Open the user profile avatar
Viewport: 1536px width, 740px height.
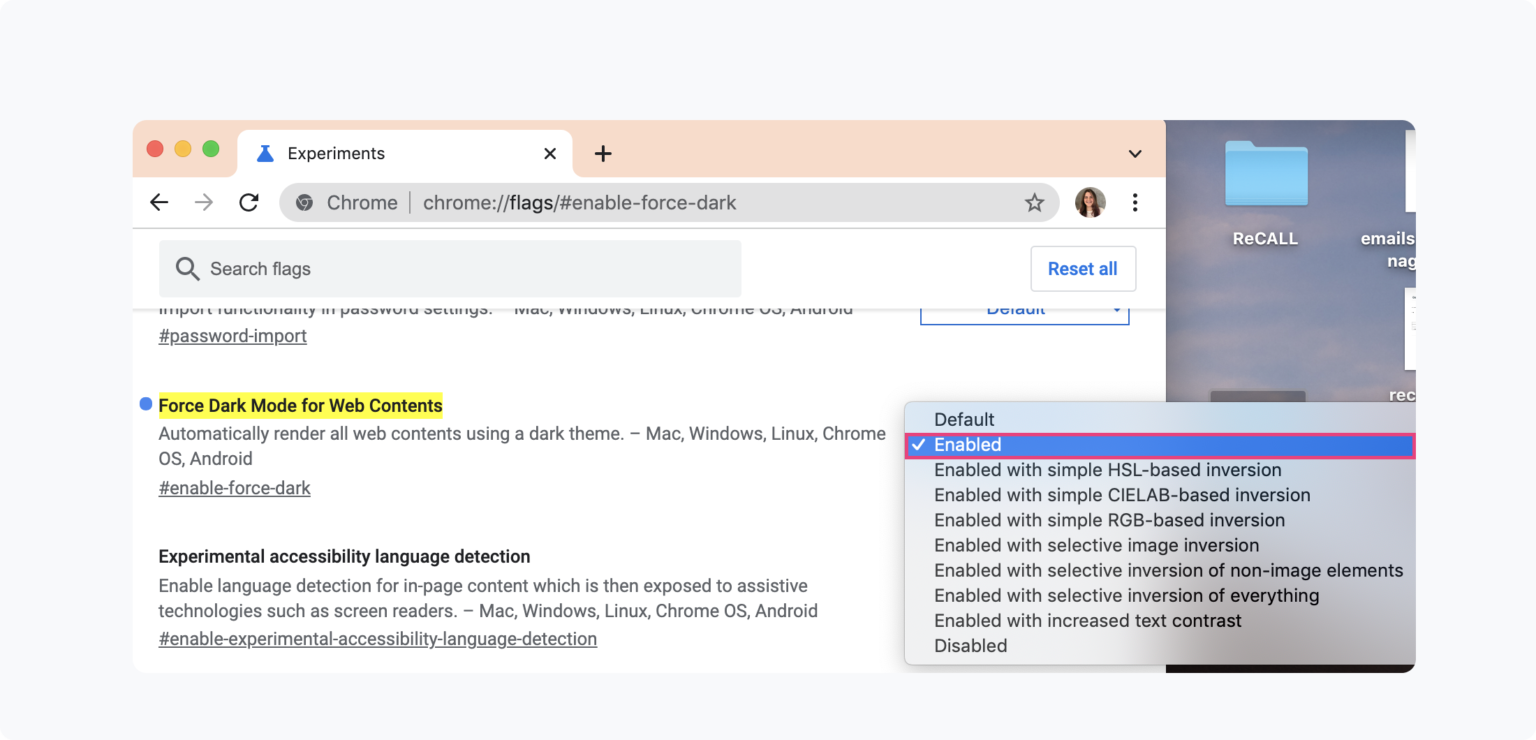(x=1090, y=203)
